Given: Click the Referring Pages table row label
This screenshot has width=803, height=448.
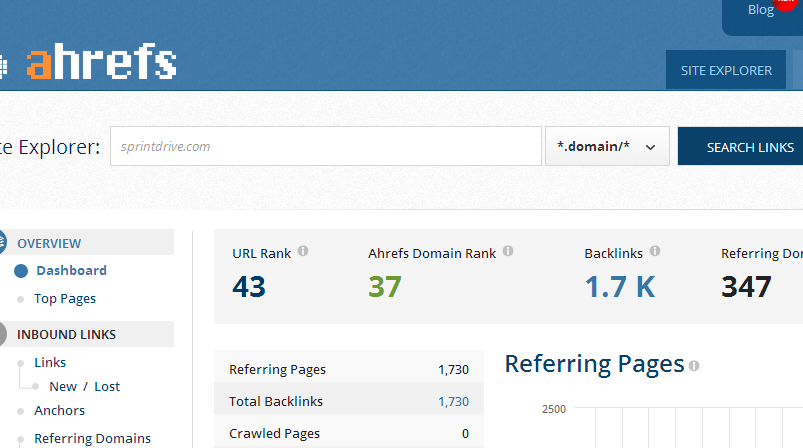Looking at the screenshot, I should tap(277, 370).
